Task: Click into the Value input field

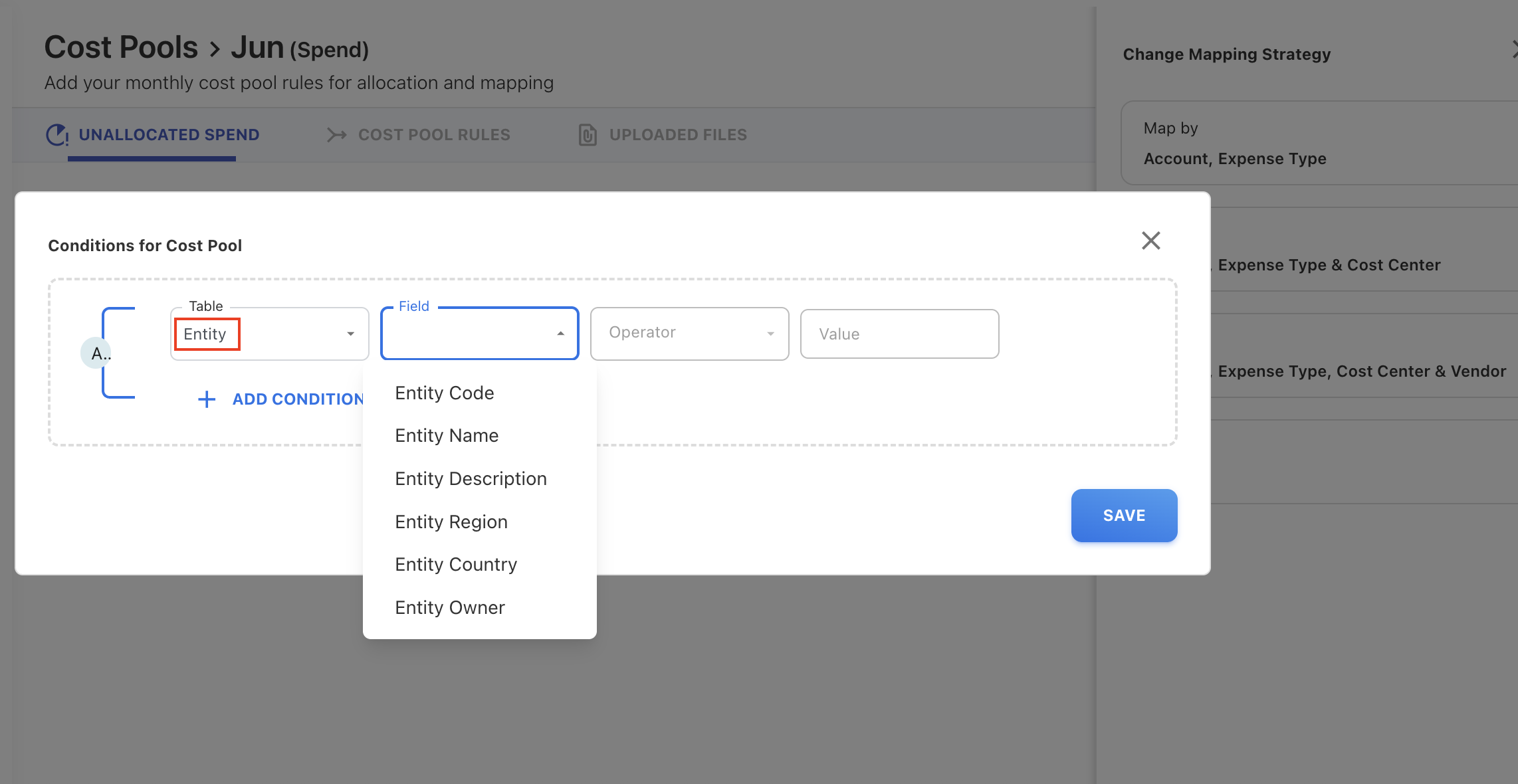Action: (x=899, y=334)
